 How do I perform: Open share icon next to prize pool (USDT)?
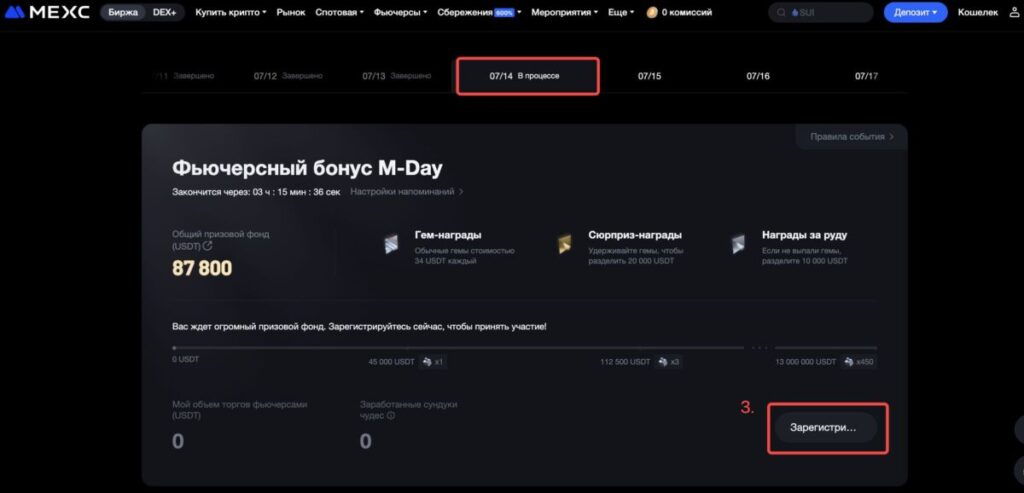pyautogui.click(x=208, y=246)
